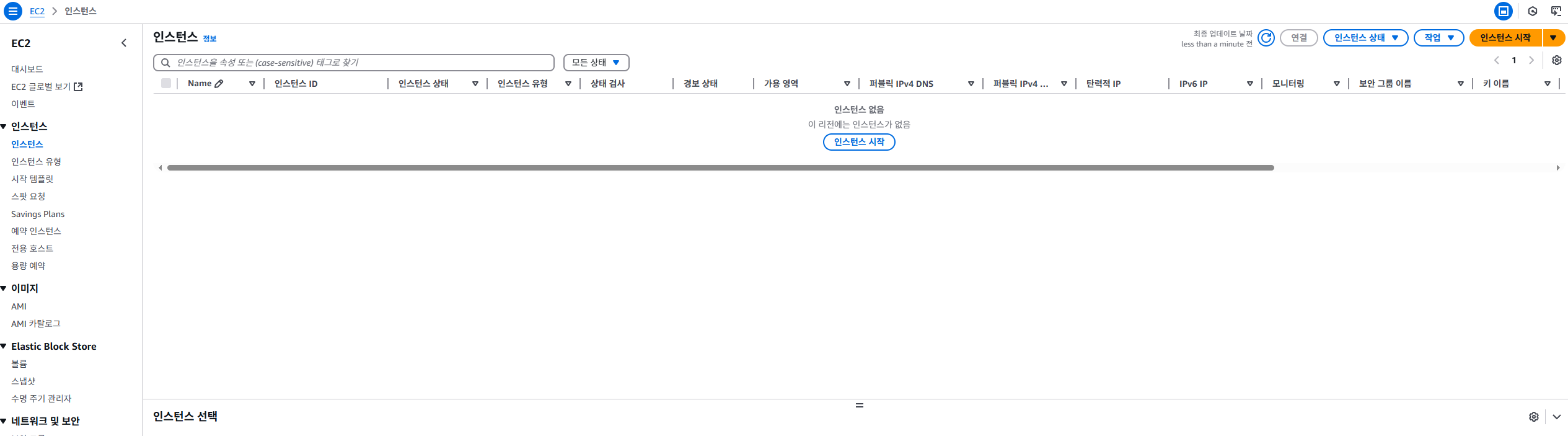Sort by IPv6 IP column arrow
This screenshot has height=436, width=1568.
pyautogui.click(x=1250, y=84)
